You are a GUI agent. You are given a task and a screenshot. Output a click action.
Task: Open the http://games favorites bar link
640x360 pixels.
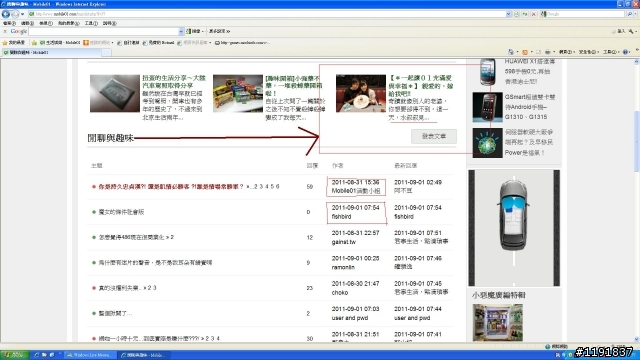tap(242, 42)
